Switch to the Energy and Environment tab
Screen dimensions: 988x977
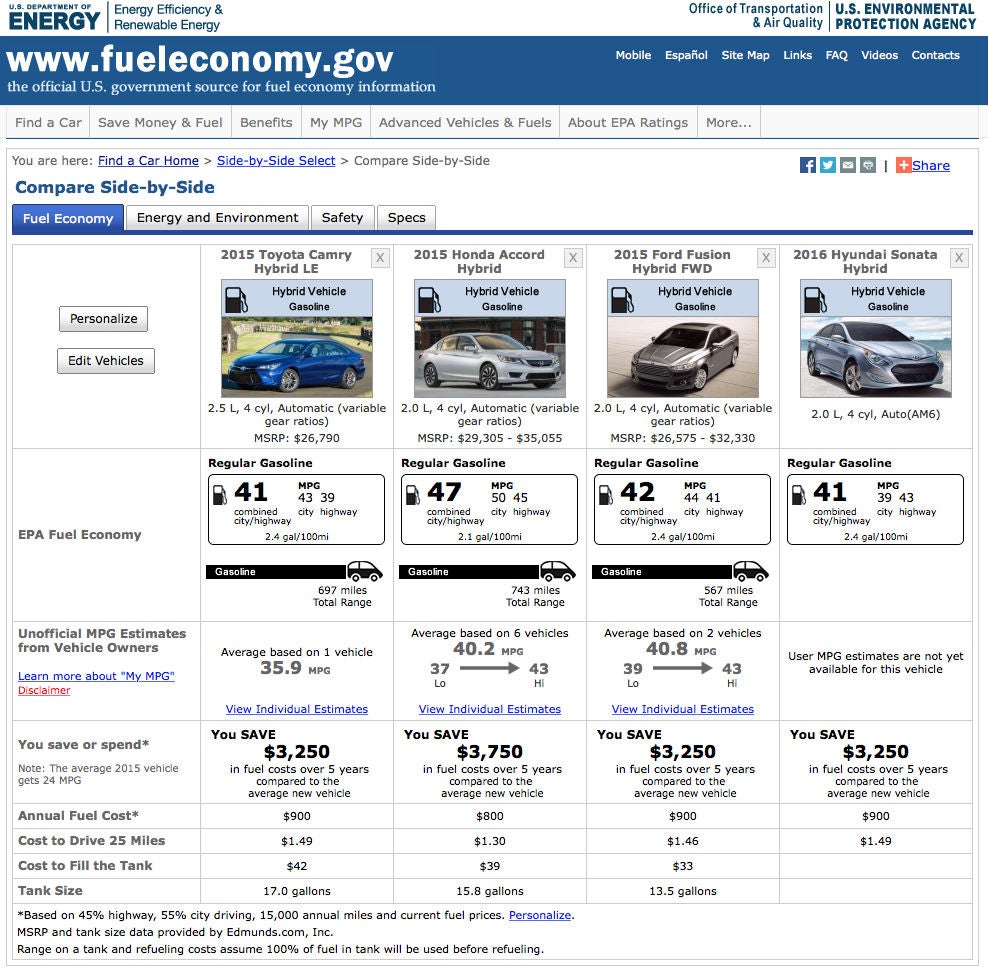pos(217,218)
